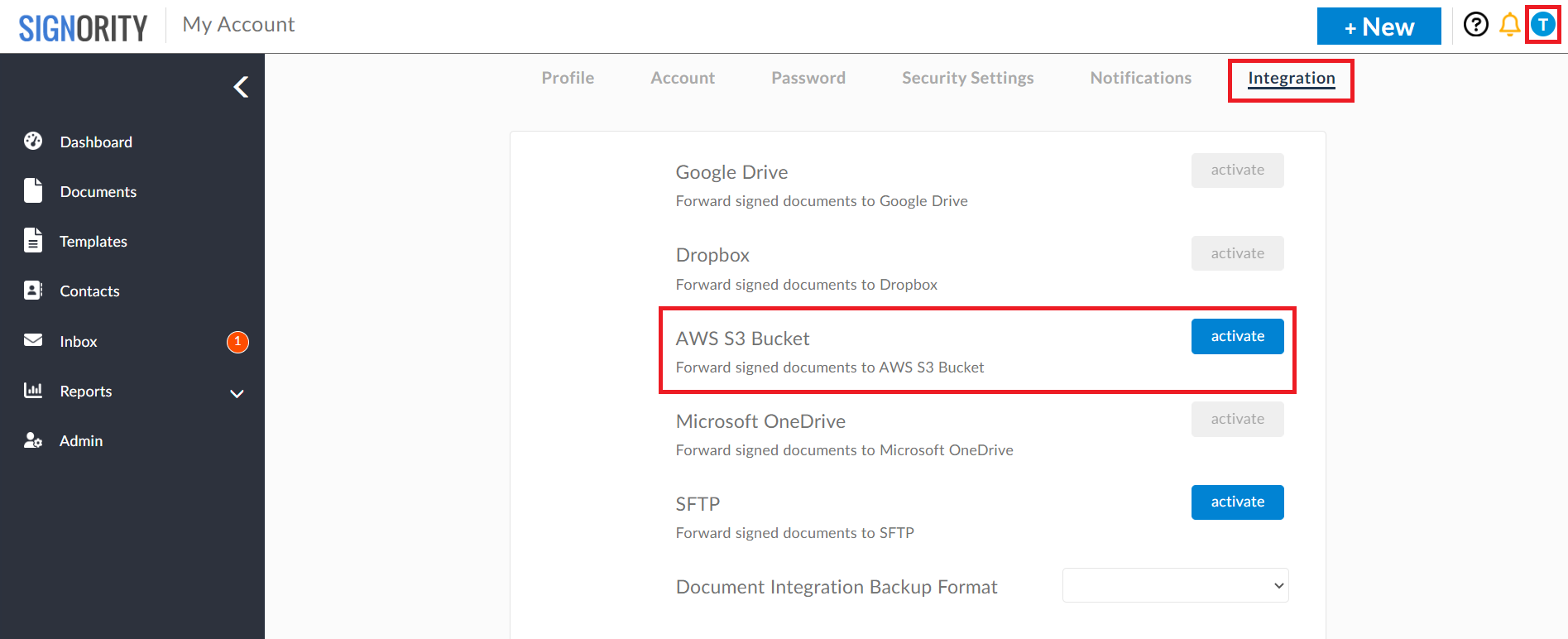
Task: Switch to the Security Settings tab
Action: (x=967, y=78)
